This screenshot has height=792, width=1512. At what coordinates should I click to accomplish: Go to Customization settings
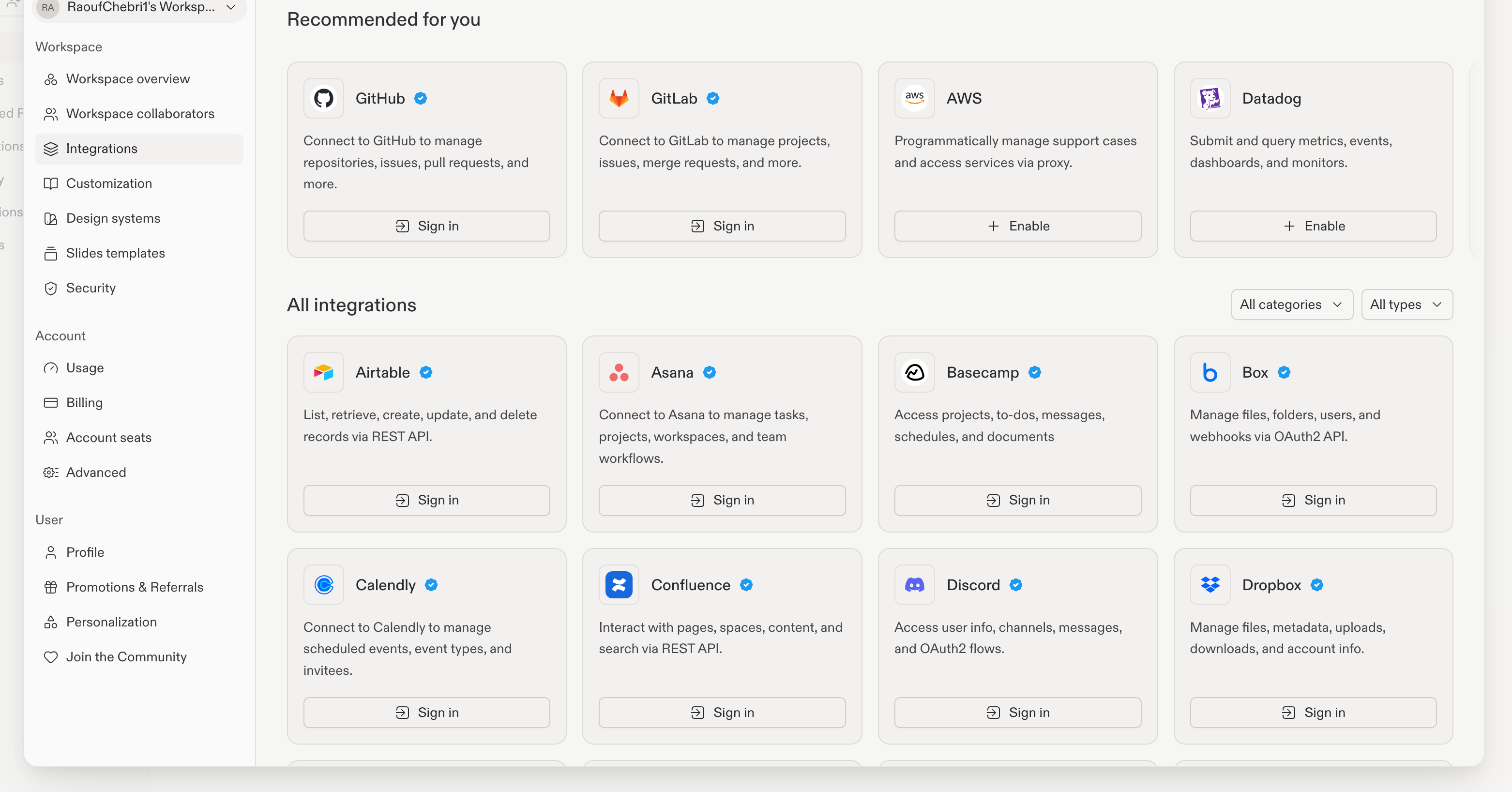click(x=139, y=183)
